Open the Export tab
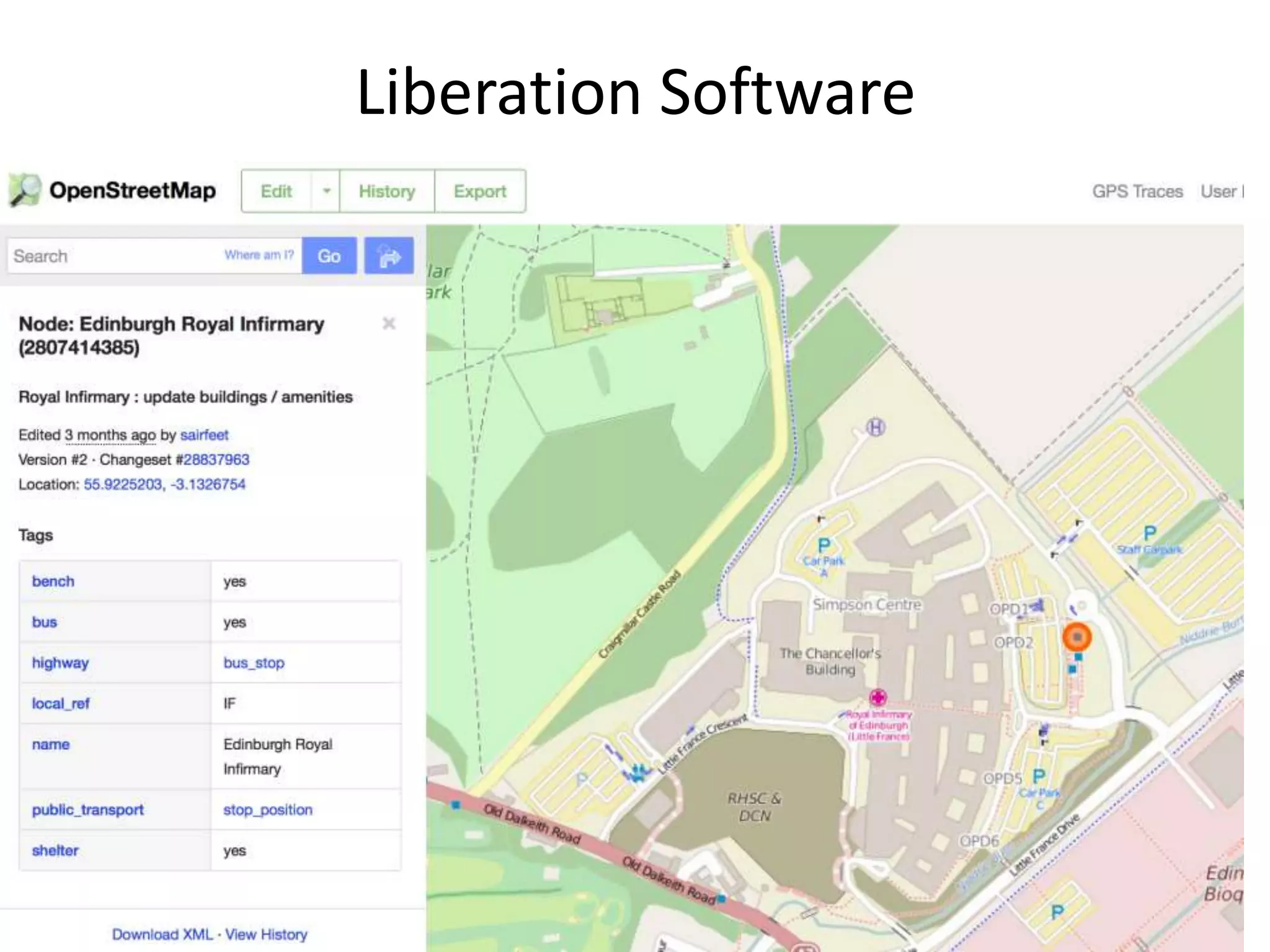 [x=480, y=192]
